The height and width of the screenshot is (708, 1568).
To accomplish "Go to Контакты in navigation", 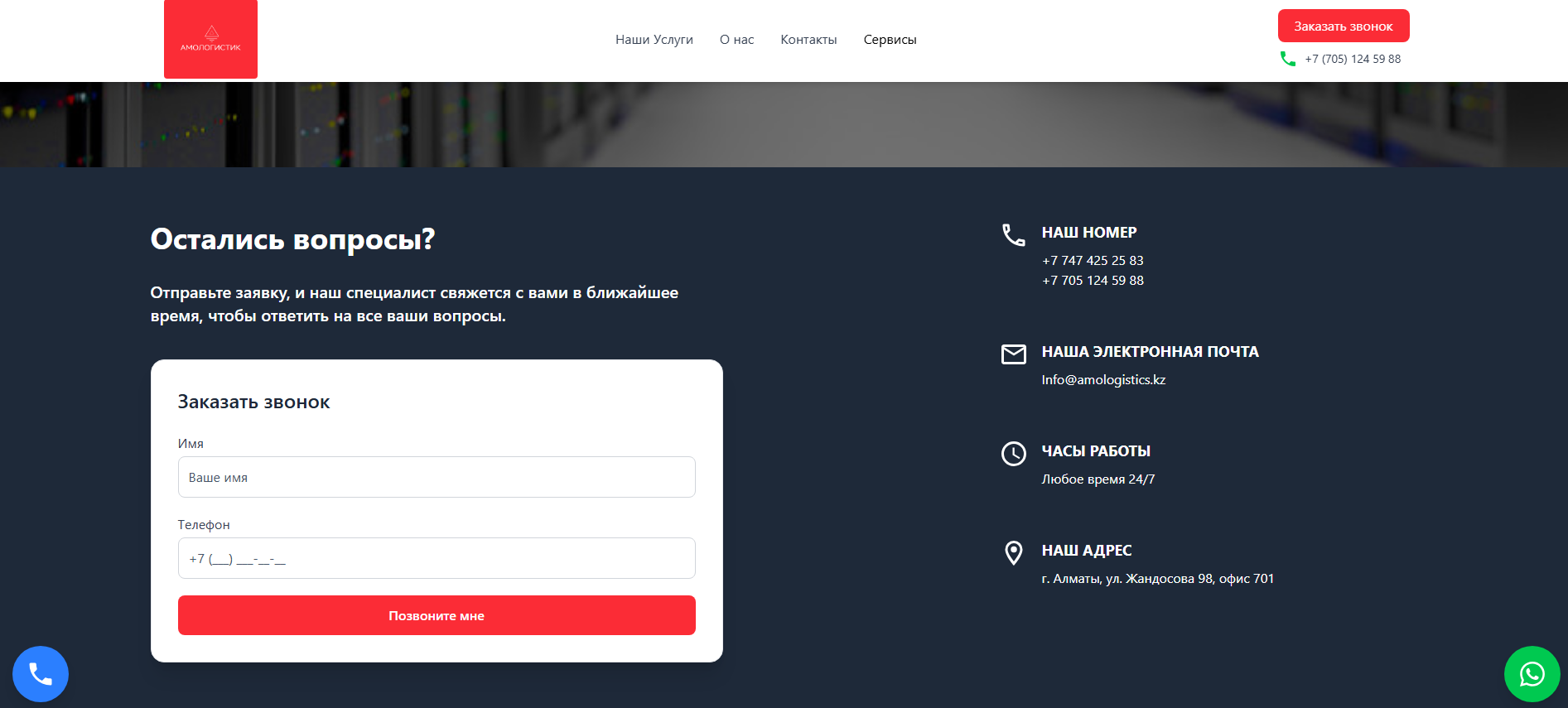I will [x=808, y=40].
